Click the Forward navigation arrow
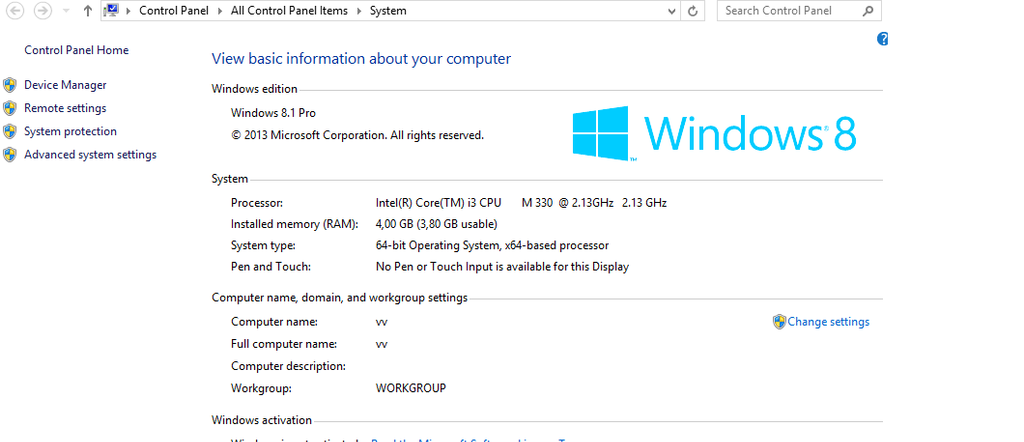The width and height of the screenshot is (1024, 442). pos(42,10)
